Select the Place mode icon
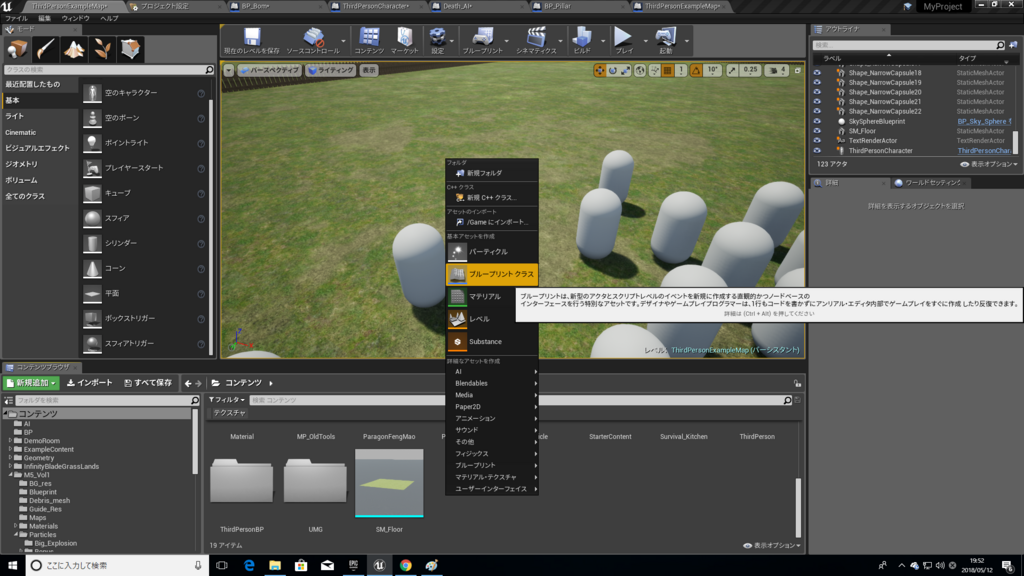1024x576 pixels. [18, 49]
